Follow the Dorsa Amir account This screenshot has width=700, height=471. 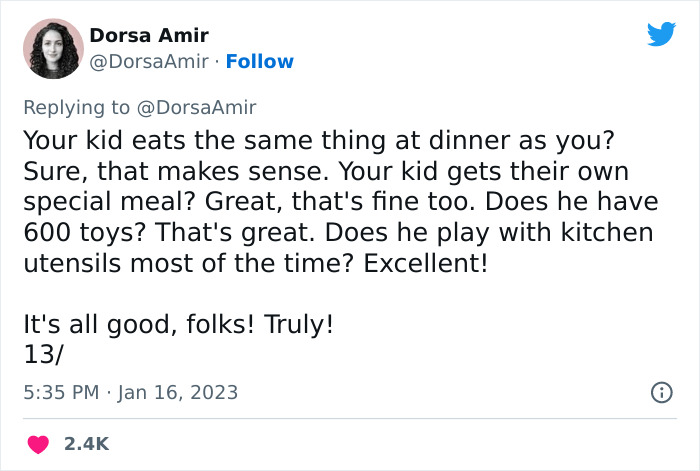coord(260,61)
